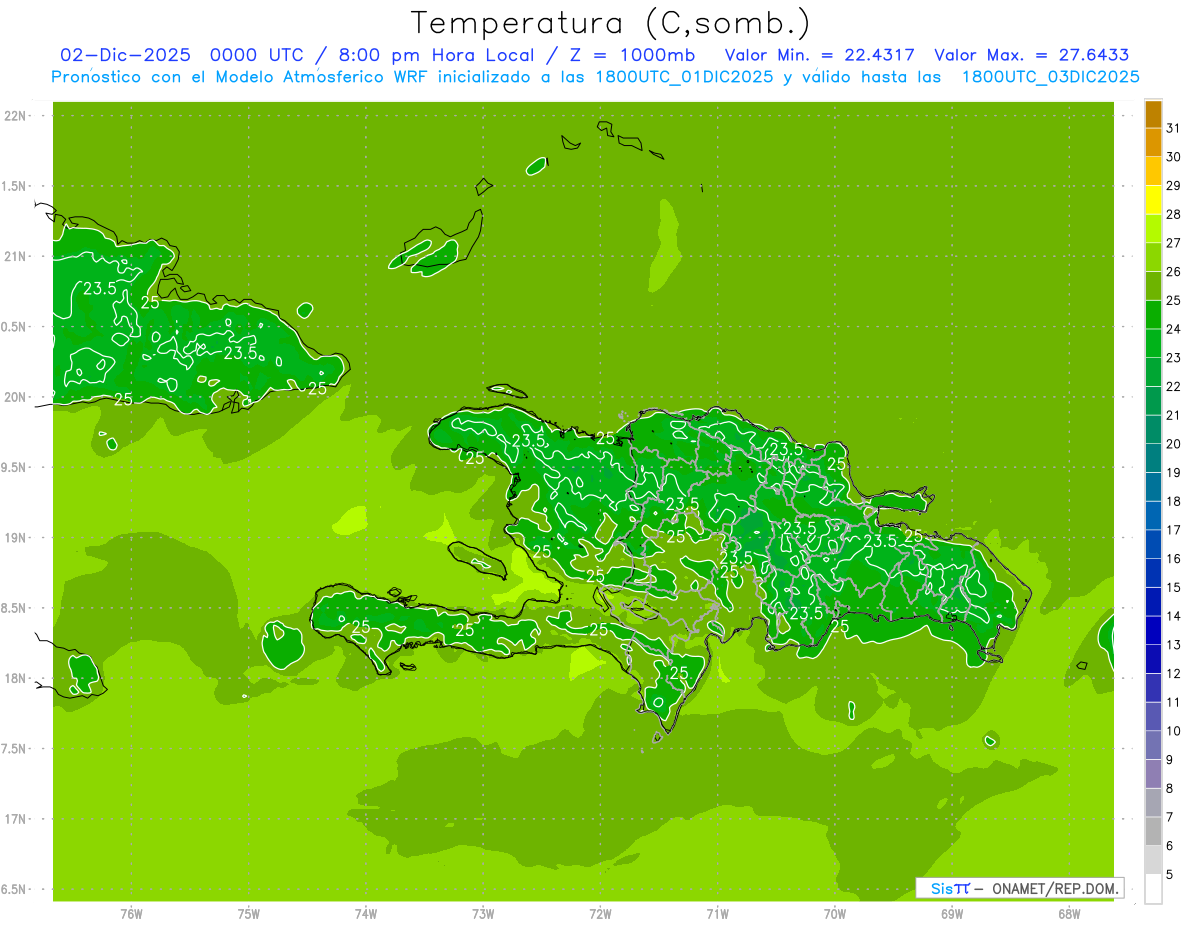Click the '1800UTC_03DIC2025' valid-until timestamp
The height and width of the screenshot is (927, 1200).
(x=1051, y=77)
